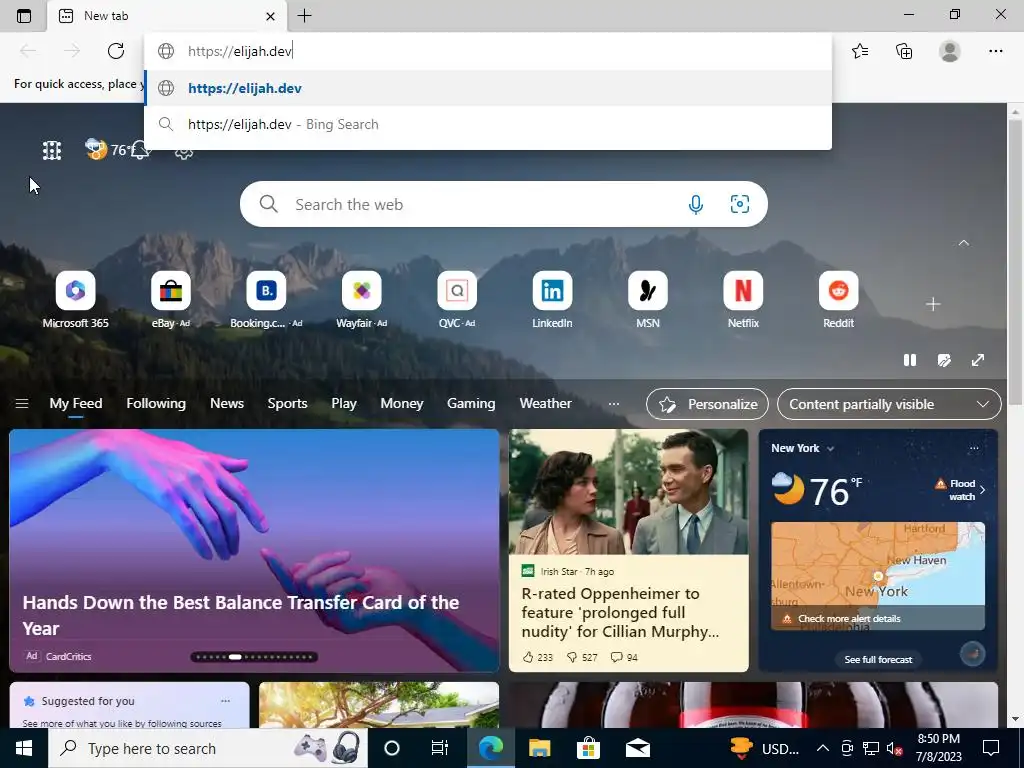Open a new tab with plus button
Image resolution: width=1024 pixels, height=768 pixels.
coord(304,16)
